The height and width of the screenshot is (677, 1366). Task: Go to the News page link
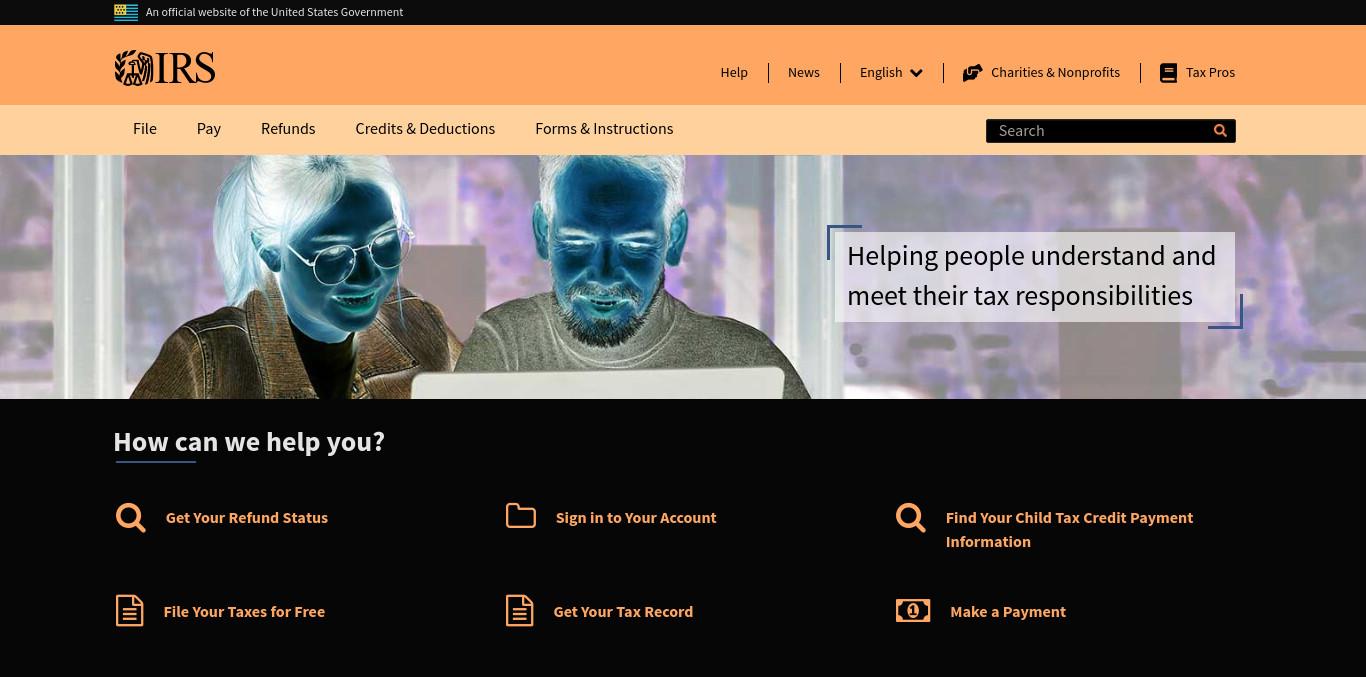[x=804, y=72]
